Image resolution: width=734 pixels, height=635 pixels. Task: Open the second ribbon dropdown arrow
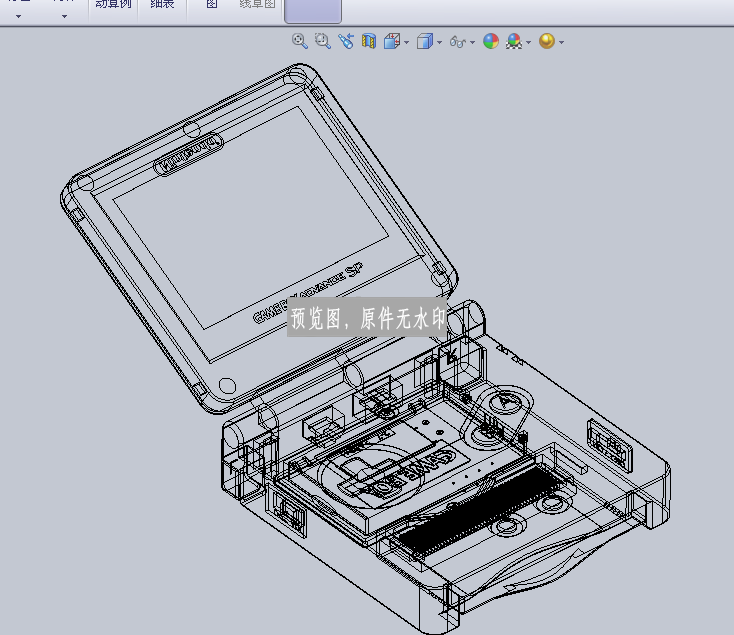(x=65, y=16)
